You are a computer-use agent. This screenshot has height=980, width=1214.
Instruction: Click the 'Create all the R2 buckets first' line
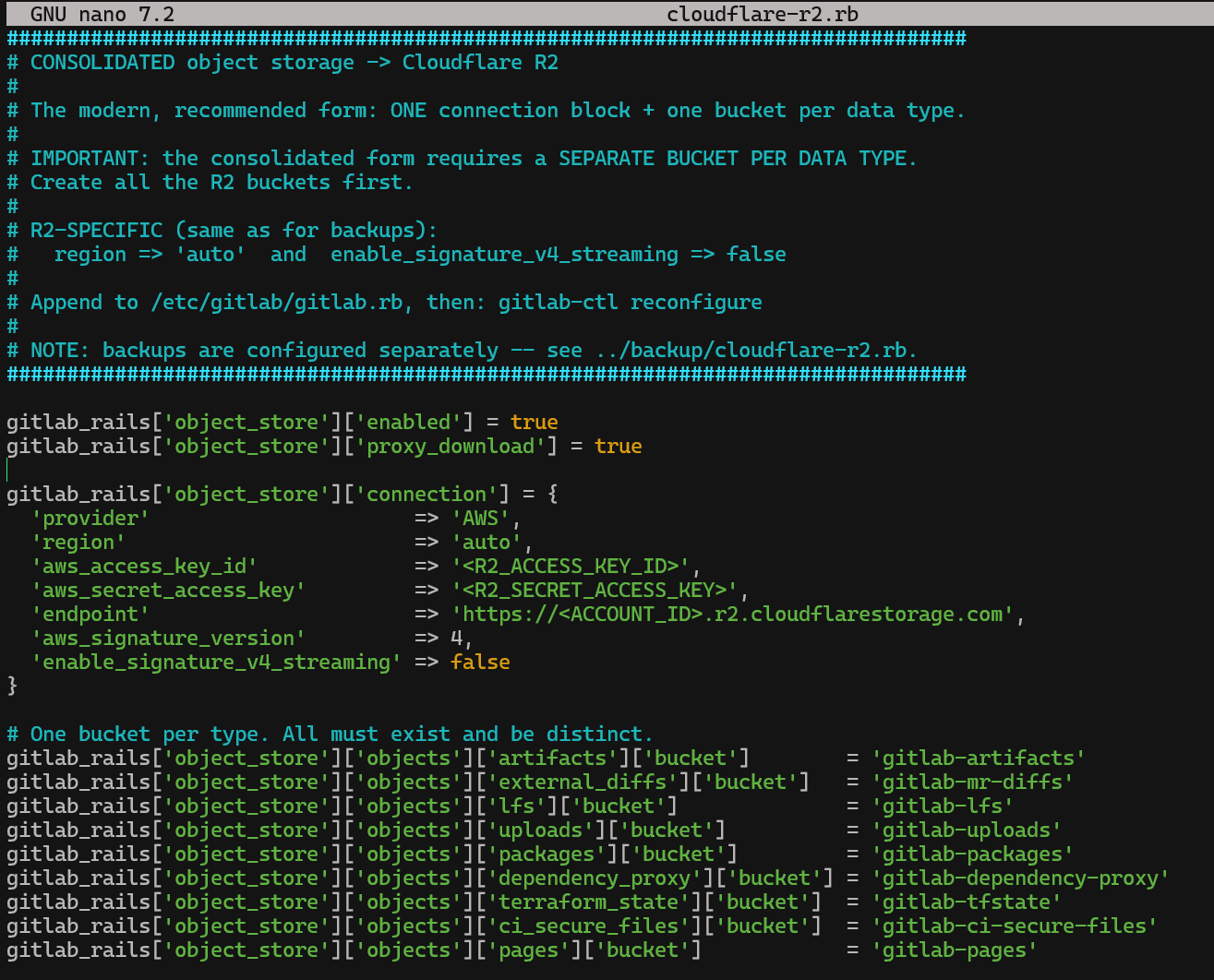(210, 183)
